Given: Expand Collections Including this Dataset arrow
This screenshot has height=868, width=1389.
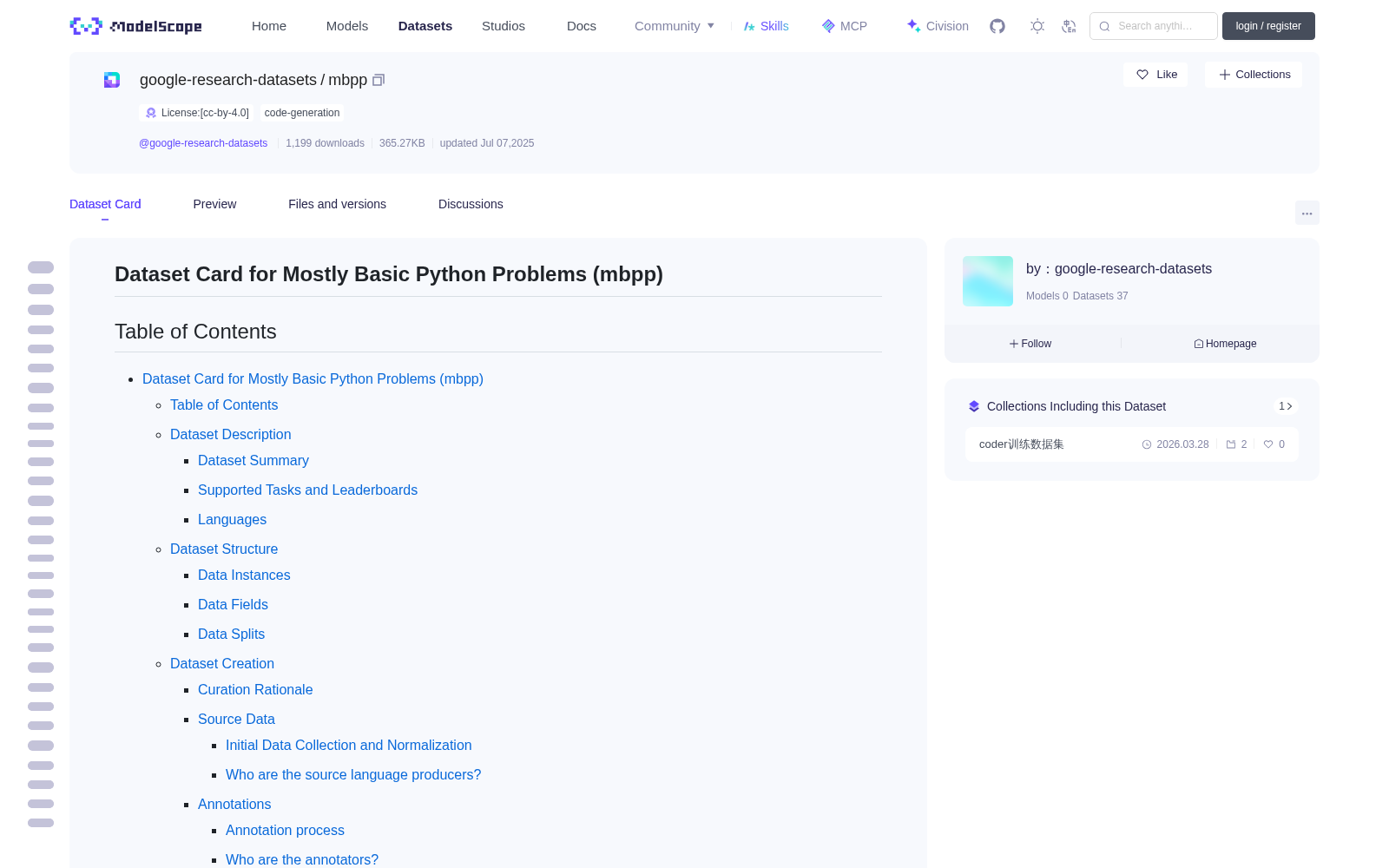Looking at the screenshot, I should (x=1286, y=406).
